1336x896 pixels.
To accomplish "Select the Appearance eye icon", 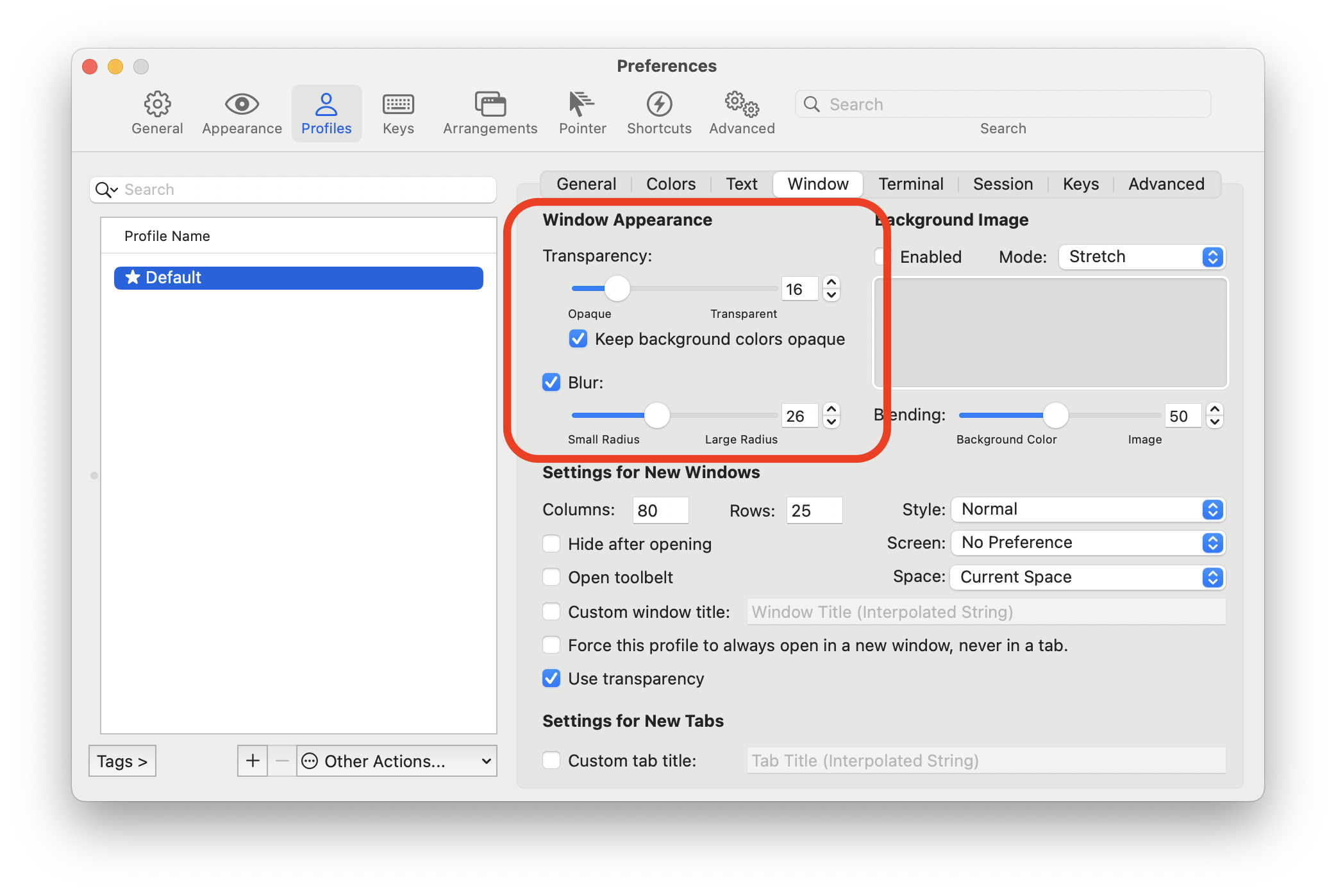I will coord(242,113).
